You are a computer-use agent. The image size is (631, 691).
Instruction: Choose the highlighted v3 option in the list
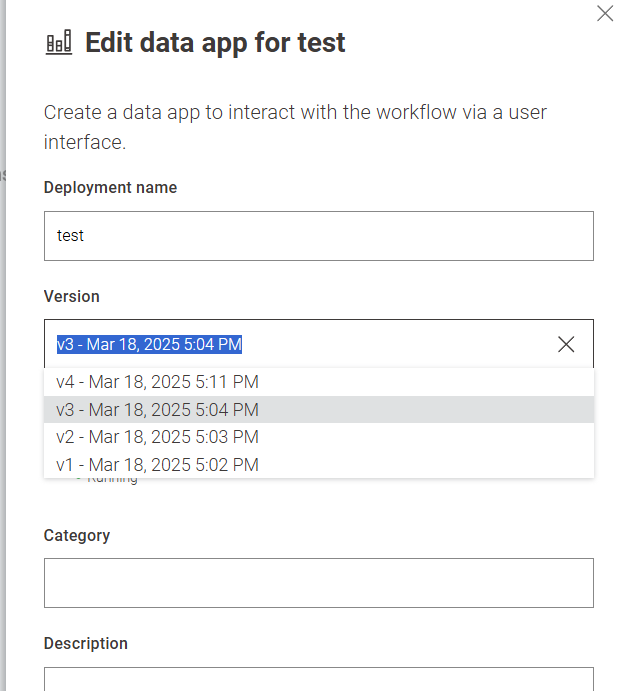(x=157, y=410)
